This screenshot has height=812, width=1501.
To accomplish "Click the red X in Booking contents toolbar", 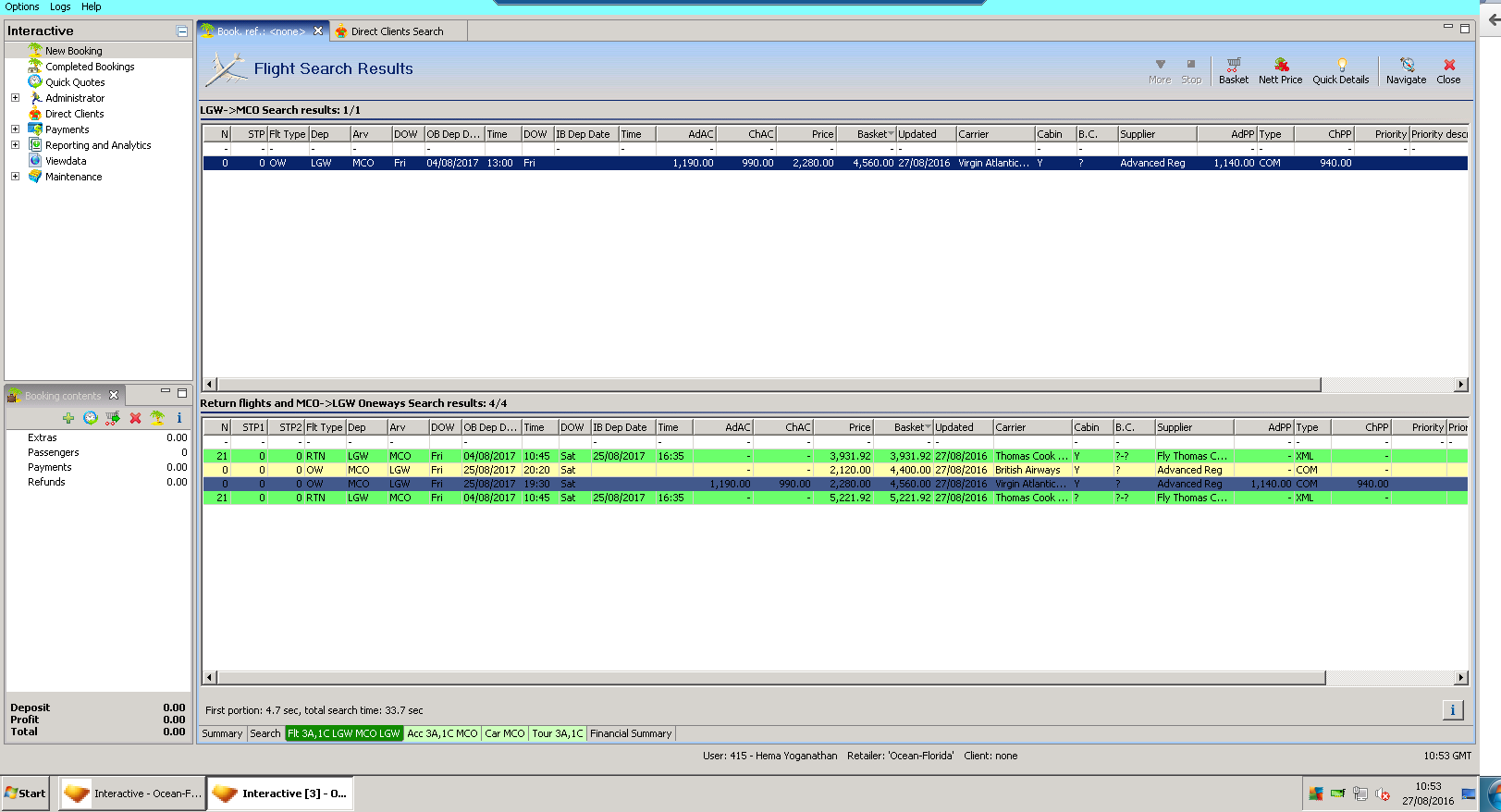I will click(x=135, y=418).
